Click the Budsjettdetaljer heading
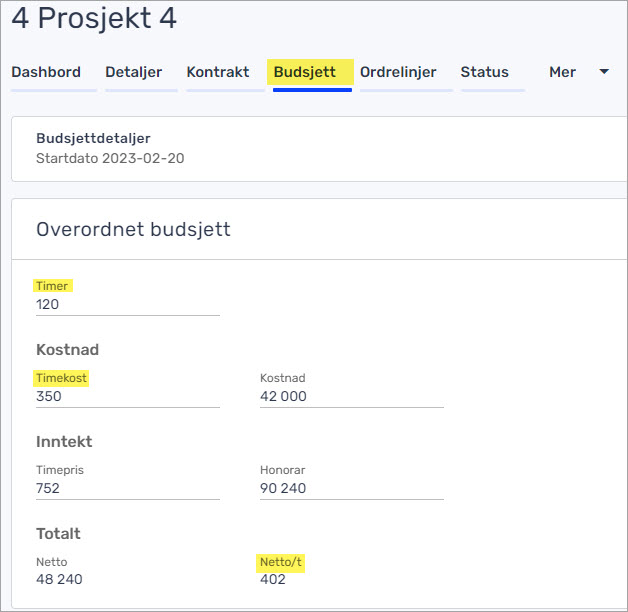This screenshot has width=628, height=612. click(93, 139)
